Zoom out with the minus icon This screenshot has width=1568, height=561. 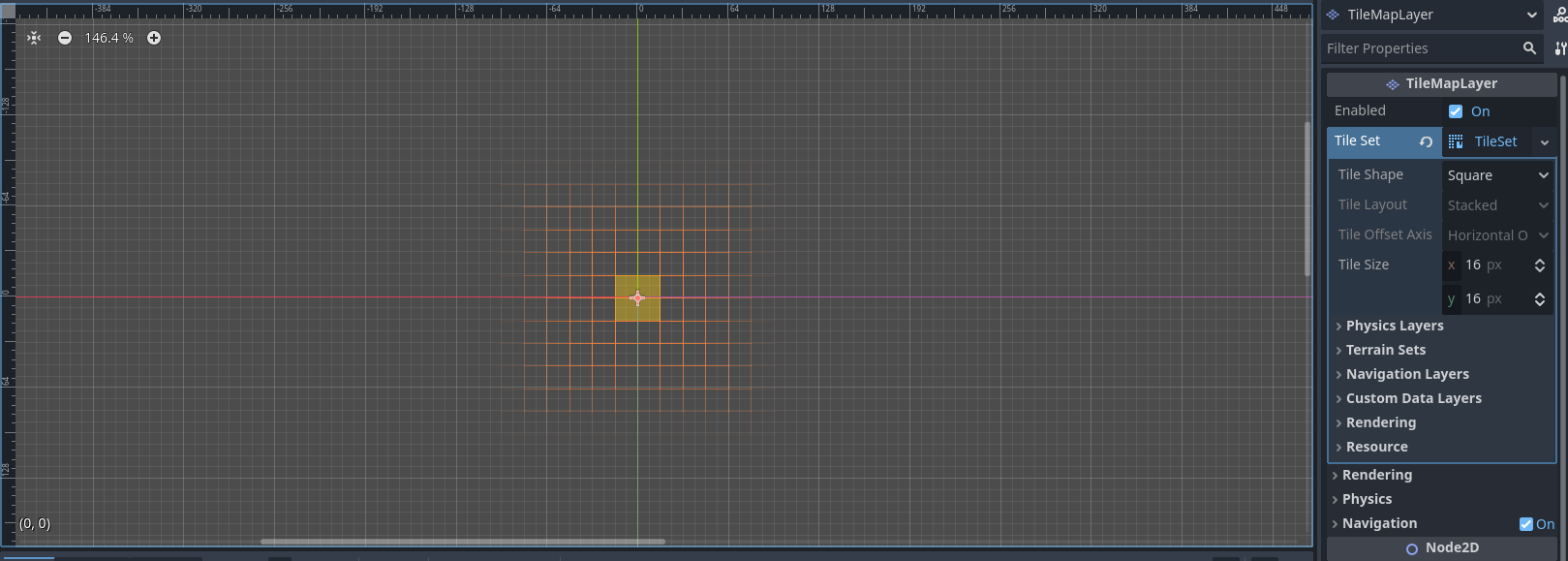pos(65,38)
